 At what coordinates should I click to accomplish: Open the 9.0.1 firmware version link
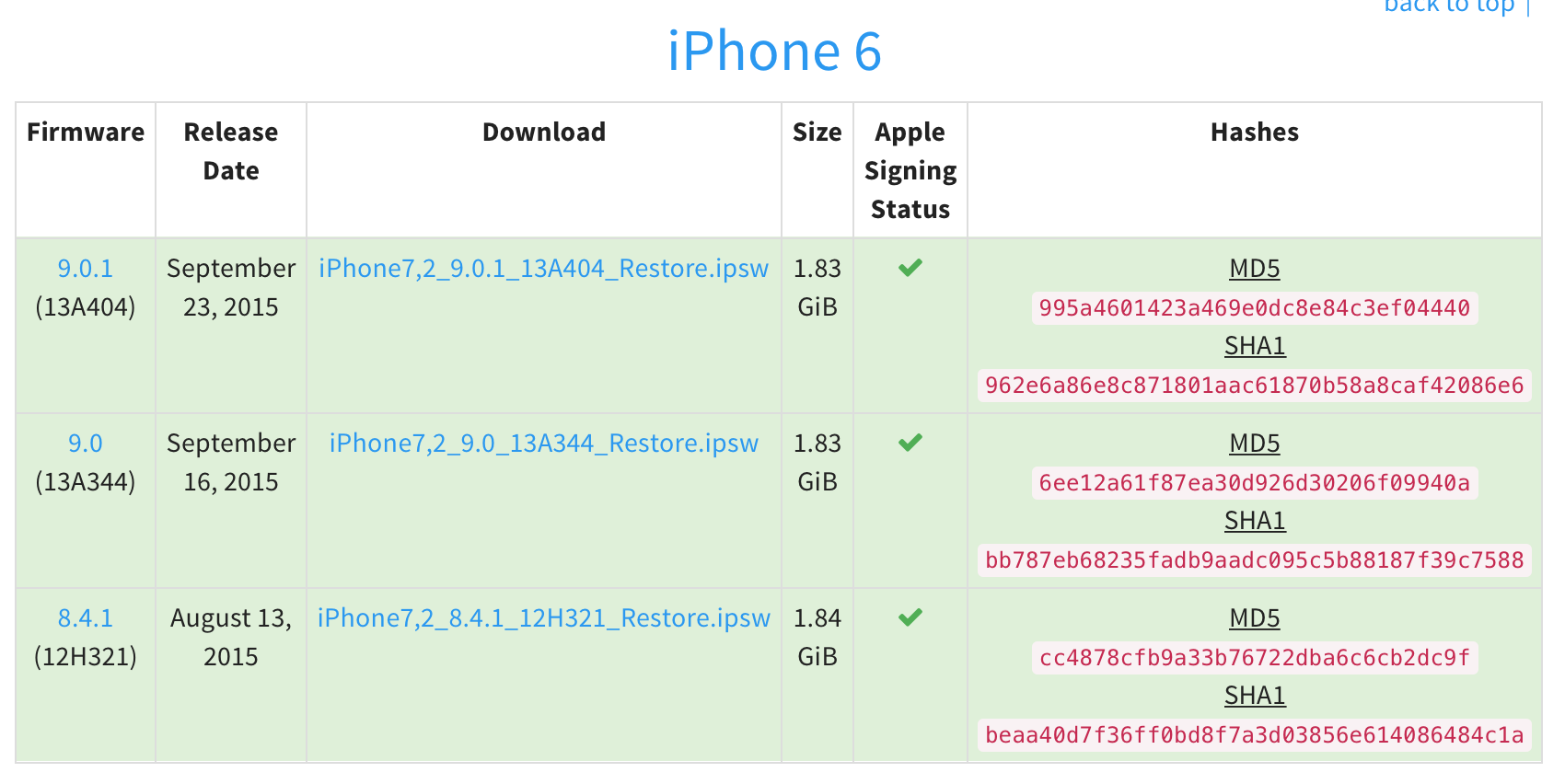pyautogui.click(x=86, y=269)
